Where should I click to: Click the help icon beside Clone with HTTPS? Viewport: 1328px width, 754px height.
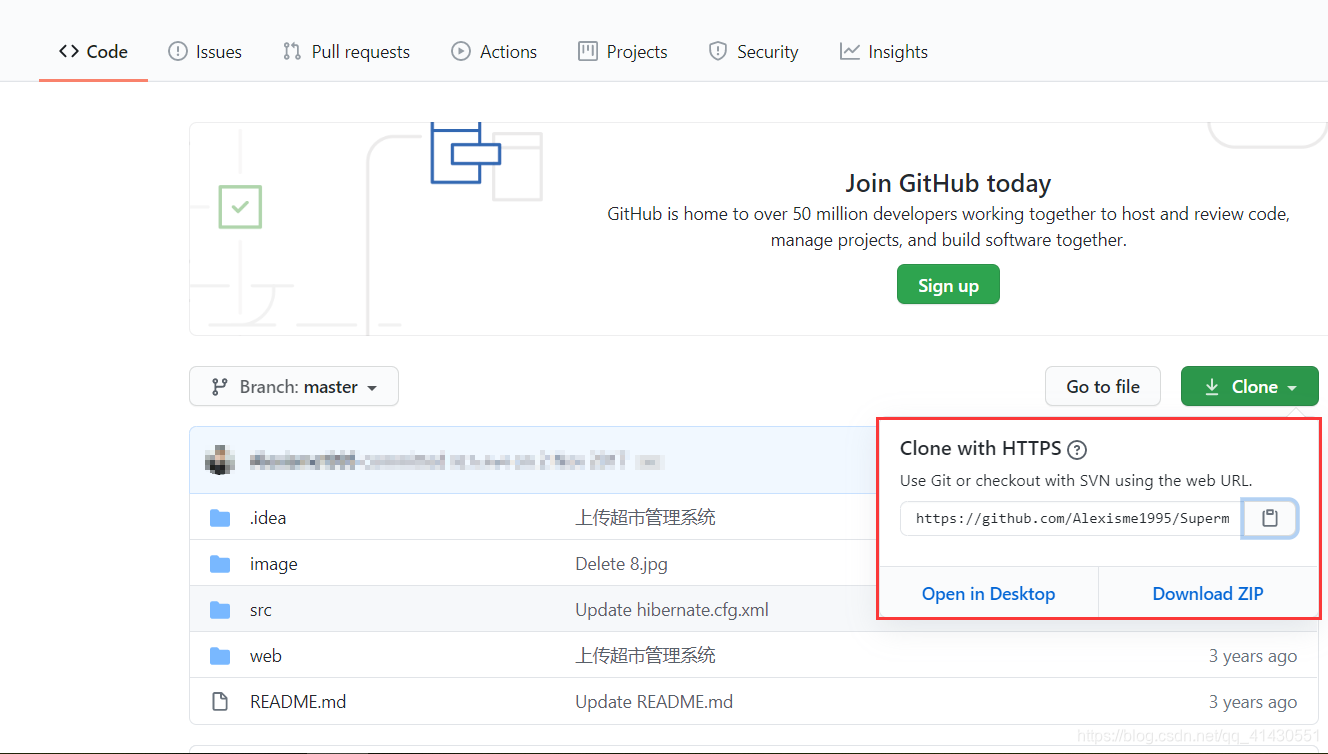pyautogui.click(x=1077, y=449)
